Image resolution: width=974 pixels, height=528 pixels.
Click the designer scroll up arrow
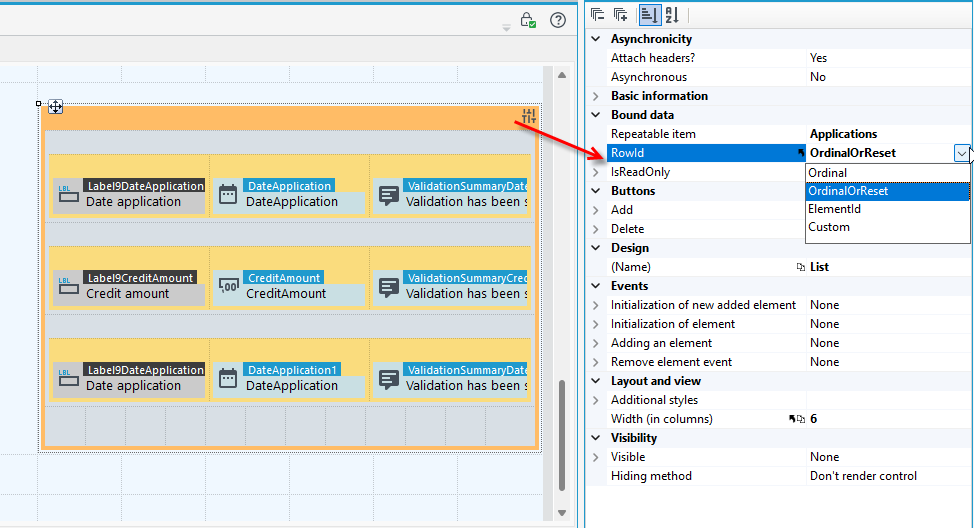(x=562, y=75)
